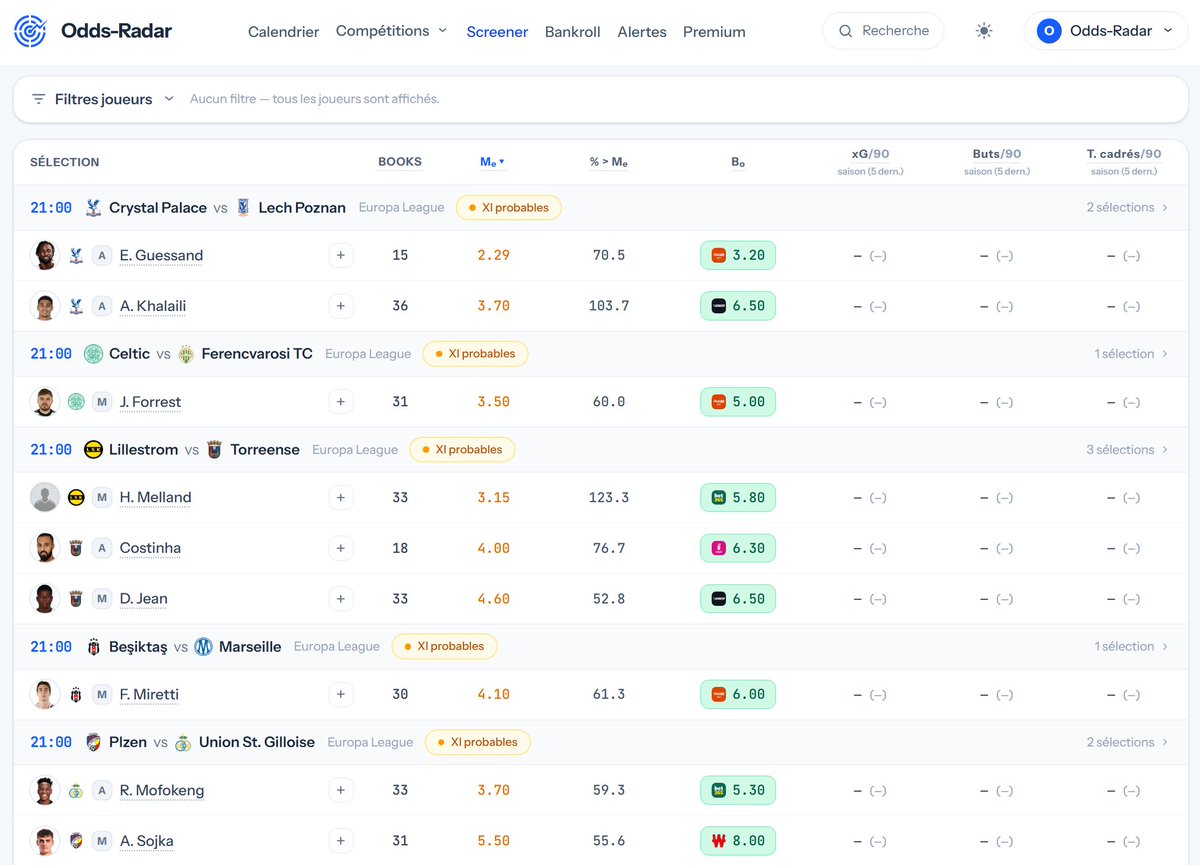Expand the Filtres joueurs panel
Screen dimensions: 1200x865
point(103,99)
